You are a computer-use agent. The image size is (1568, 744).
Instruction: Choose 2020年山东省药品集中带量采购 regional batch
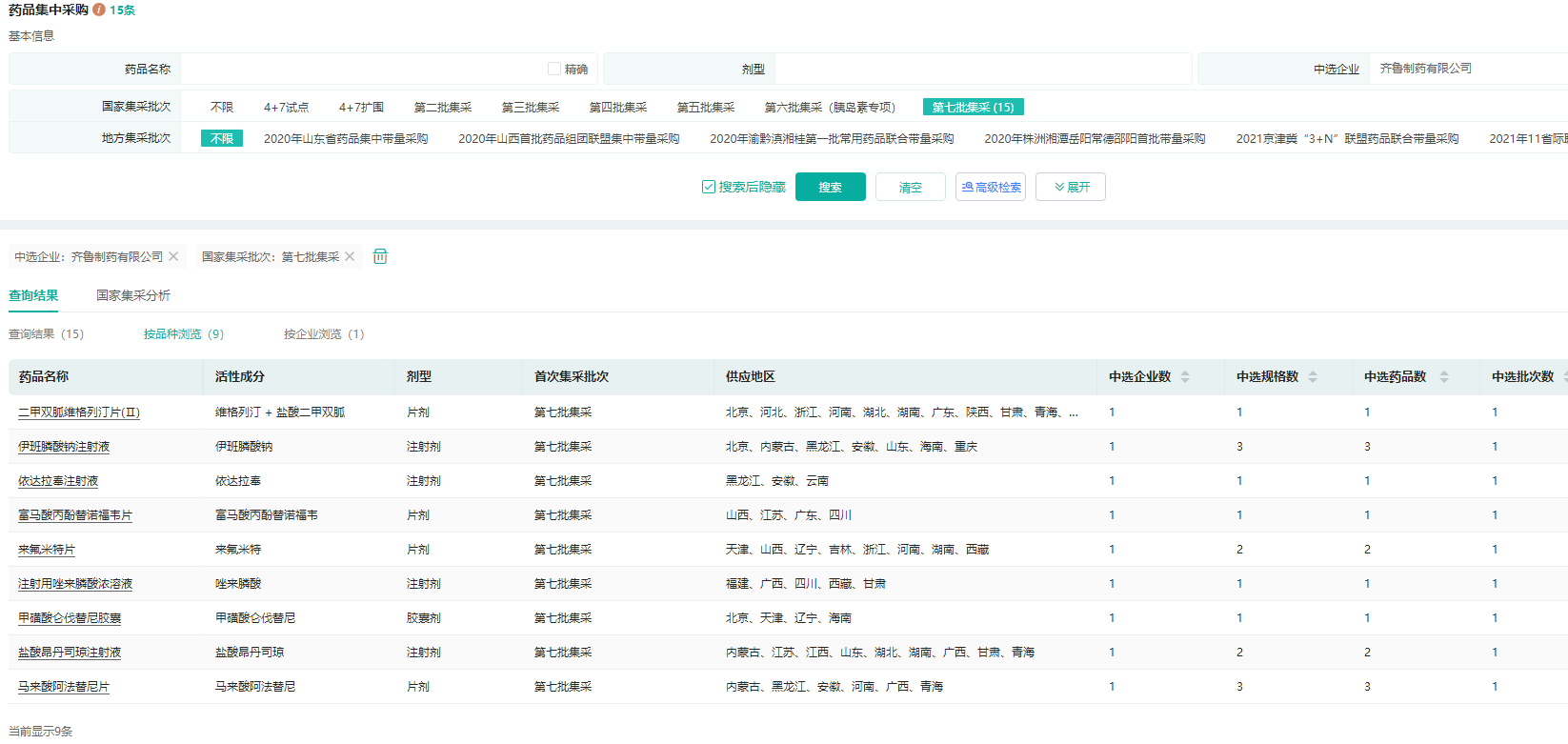(346, 138)
